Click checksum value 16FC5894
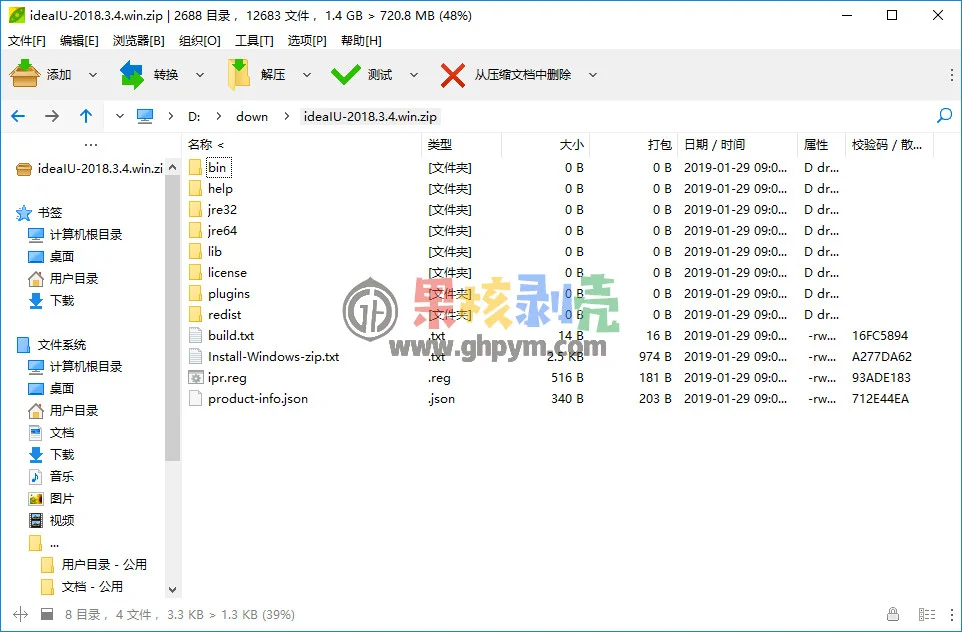This screenshot has width=962, height=632. point(880,336)
